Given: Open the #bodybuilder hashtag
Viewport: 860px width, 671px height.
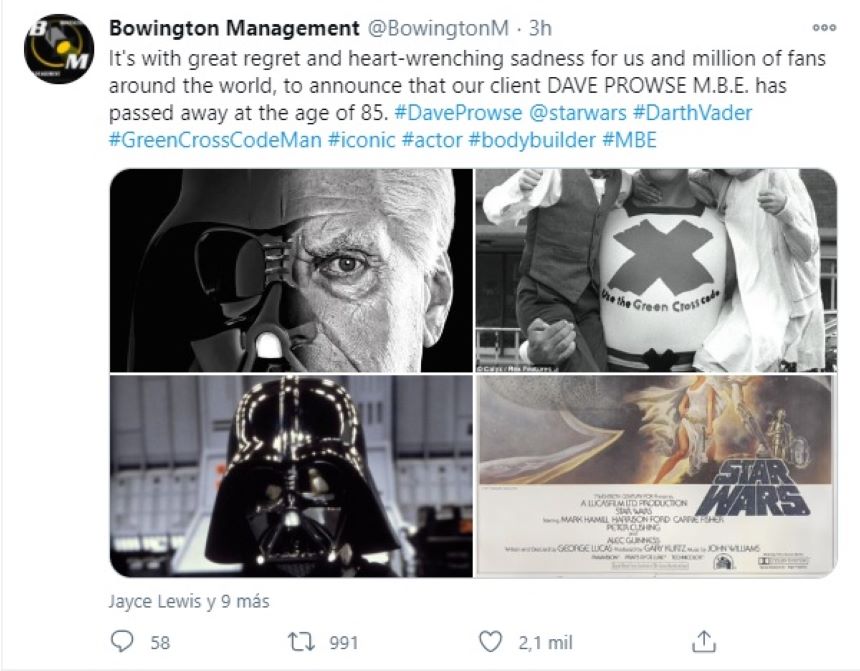Looking at the screenshot, I should (x=534, y=140).
